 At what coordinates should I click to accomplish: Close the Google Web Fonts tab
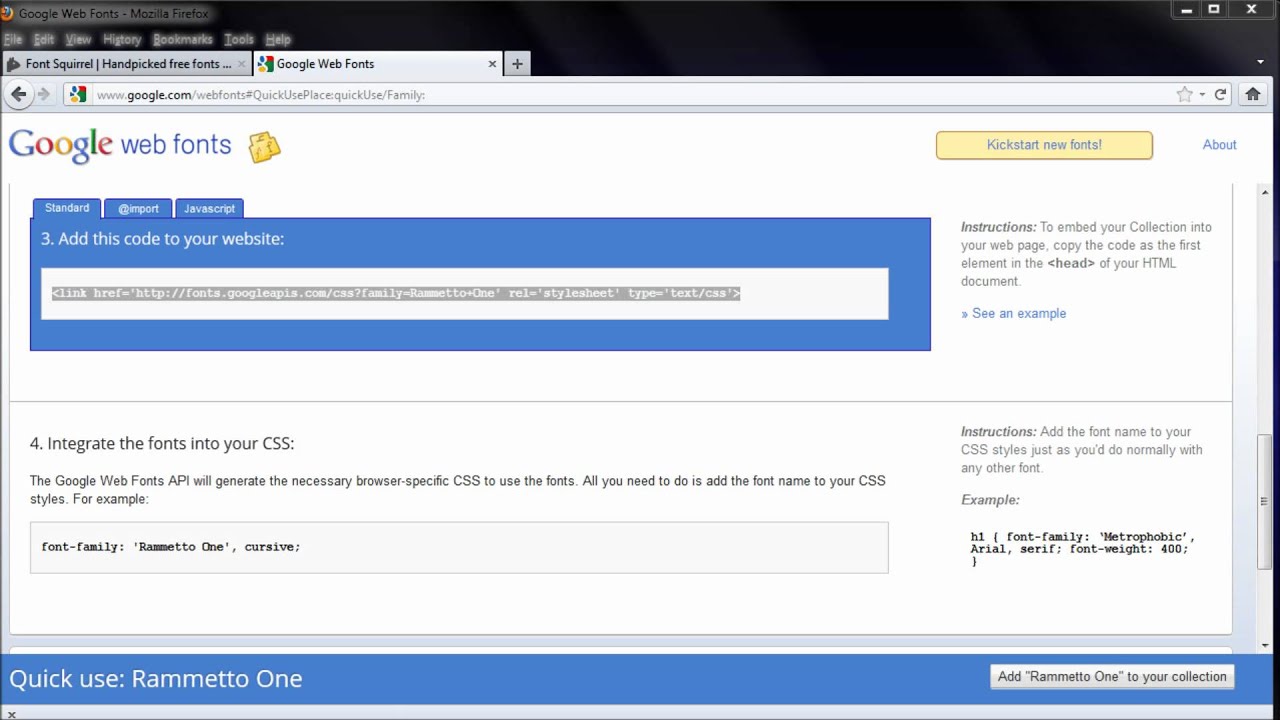pyautogui.click(x=492, y=64)
